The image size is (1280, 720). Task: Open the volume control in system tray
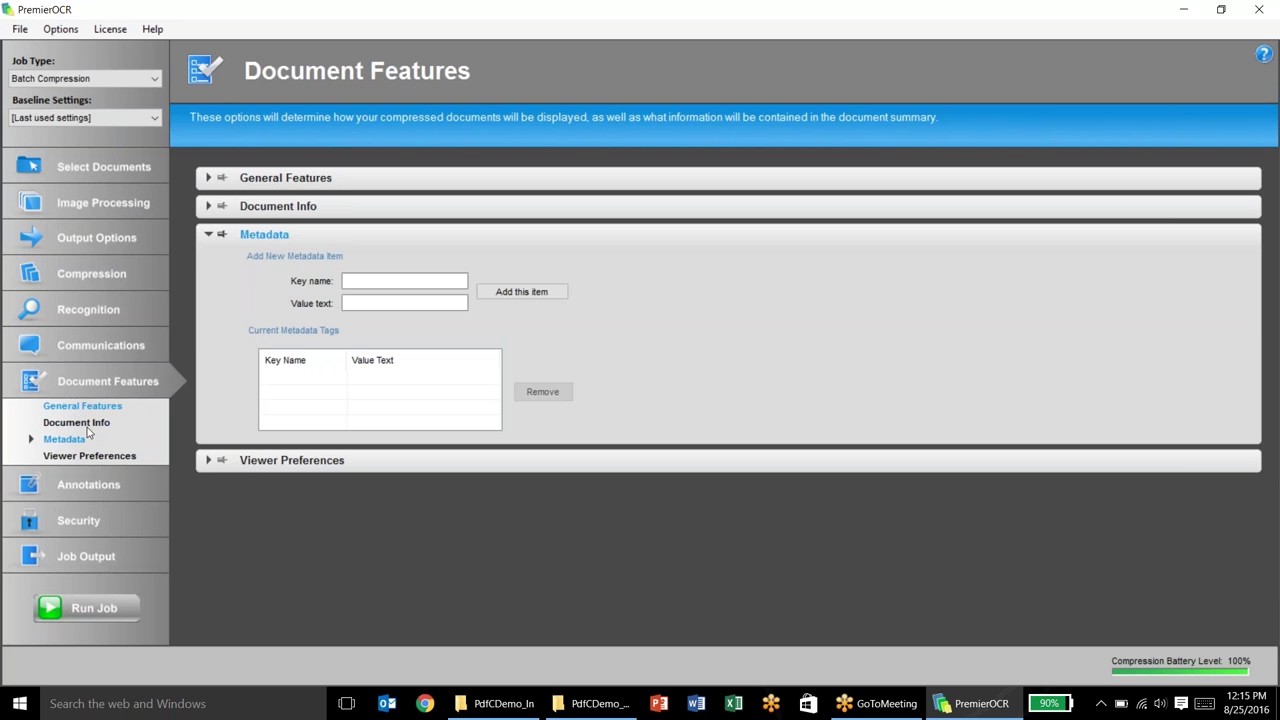[1160, 704]
